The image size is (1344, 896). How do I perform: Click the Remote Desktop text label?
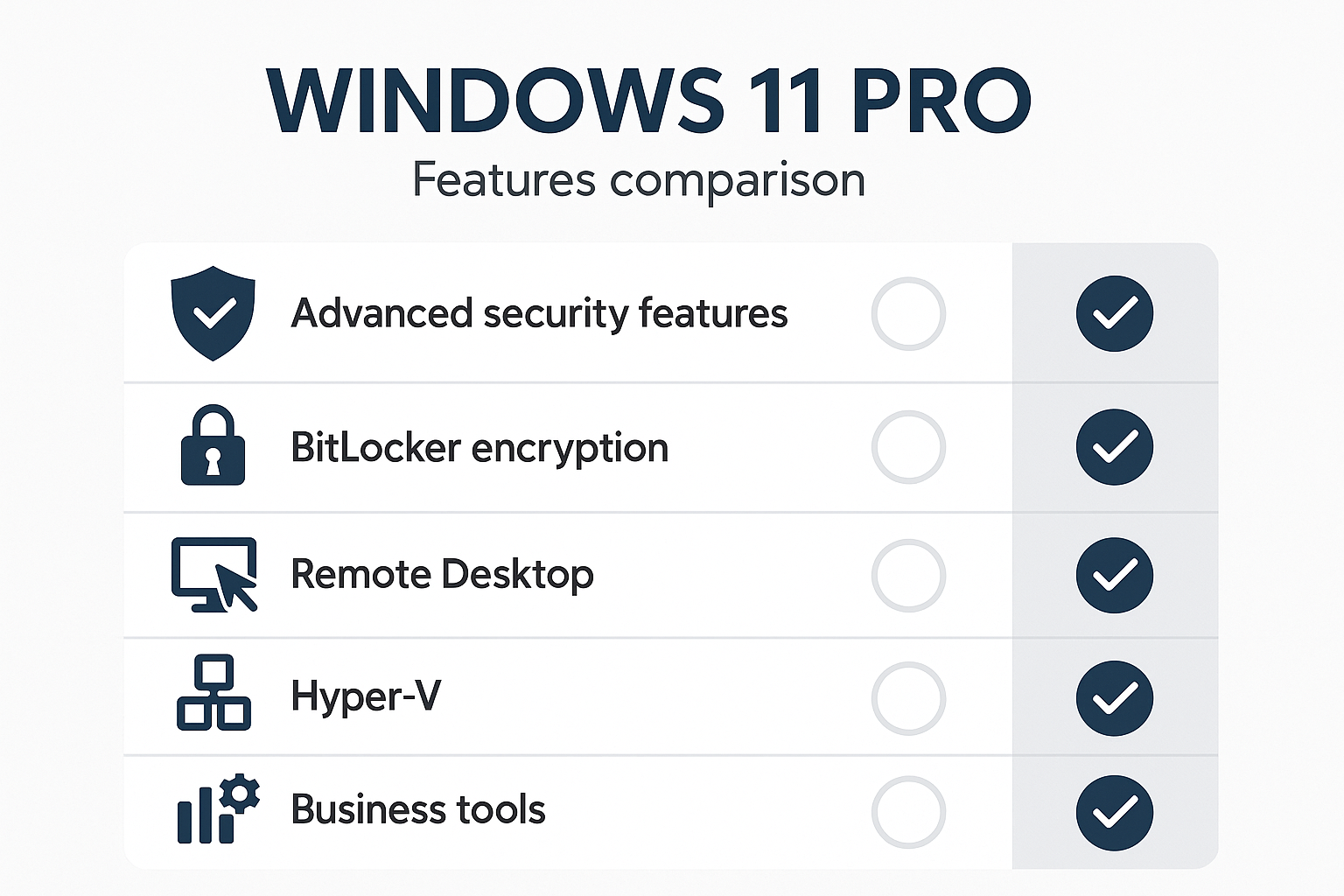(442, 574)
